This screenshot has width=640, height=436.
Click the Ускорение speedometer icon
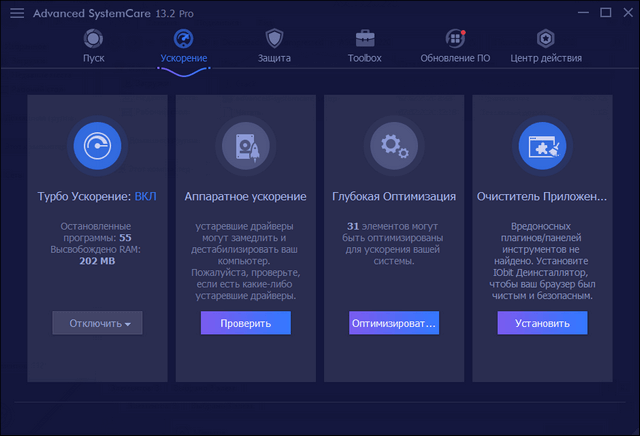point(184,39)
